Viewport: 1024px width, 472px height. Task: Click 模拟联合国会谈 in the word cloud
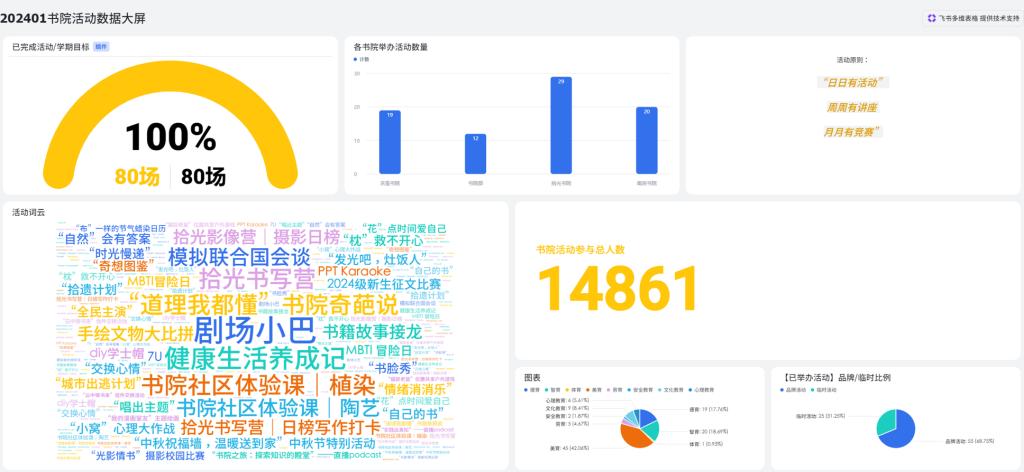(x=239, y=257)
